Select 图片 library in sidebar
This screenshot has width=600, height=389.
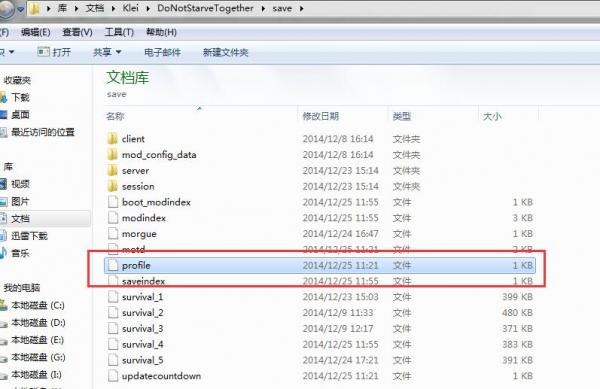pos(20,201)
